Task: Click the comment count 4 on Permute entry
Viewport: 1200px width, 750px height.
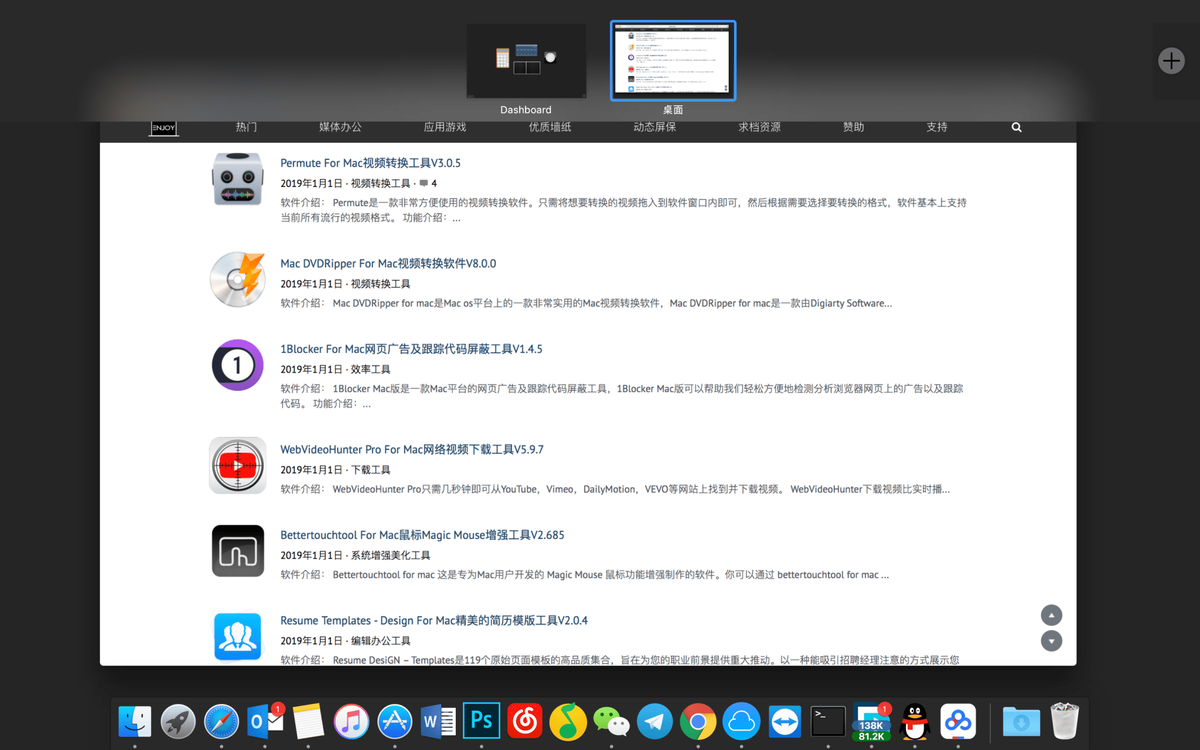Action: (x=428, y=184)
